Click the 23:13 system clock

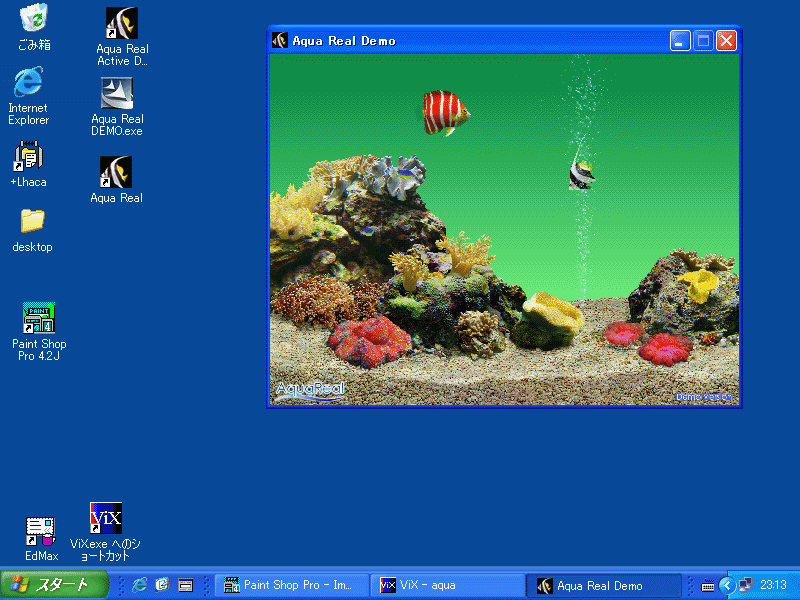pyautogui.click(x=773, y=585)
